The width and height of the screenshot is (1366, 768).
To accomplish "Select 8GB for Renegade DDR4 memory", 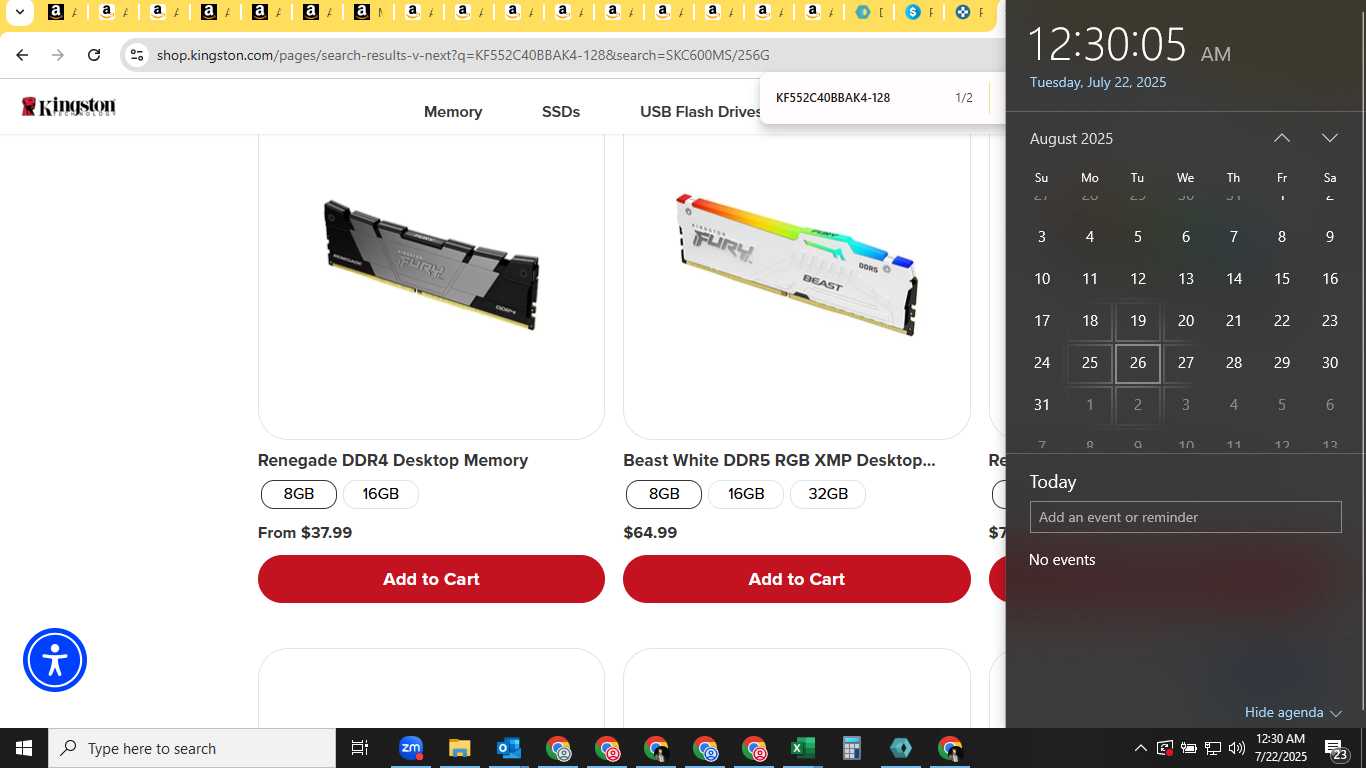I will [x=299, y=494].
